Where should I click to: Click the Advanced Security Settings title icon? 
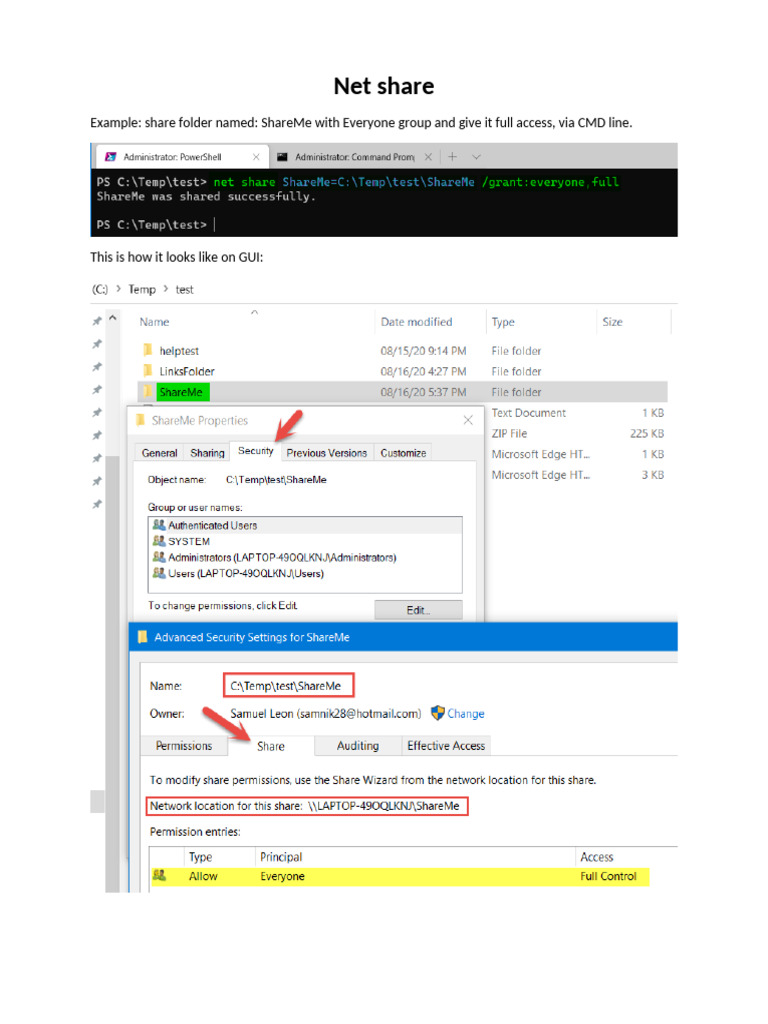142,637
